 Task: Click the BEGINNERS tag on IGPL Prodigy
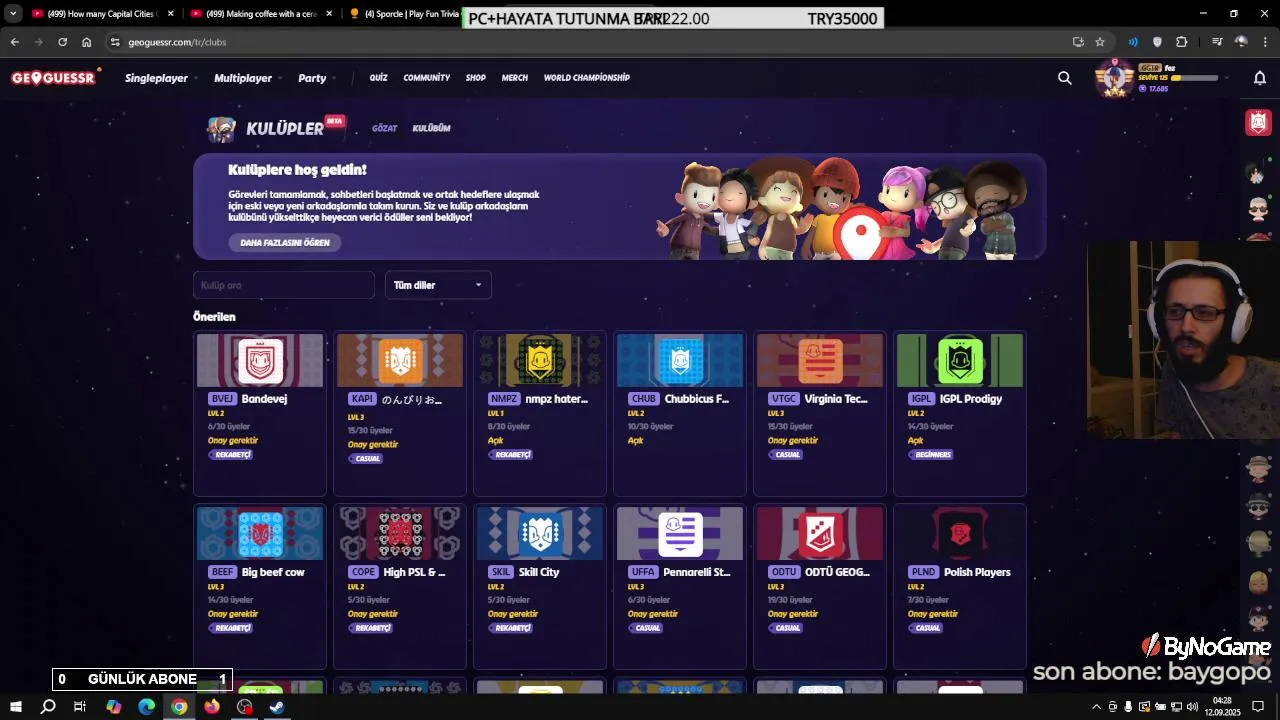[933, 455]
